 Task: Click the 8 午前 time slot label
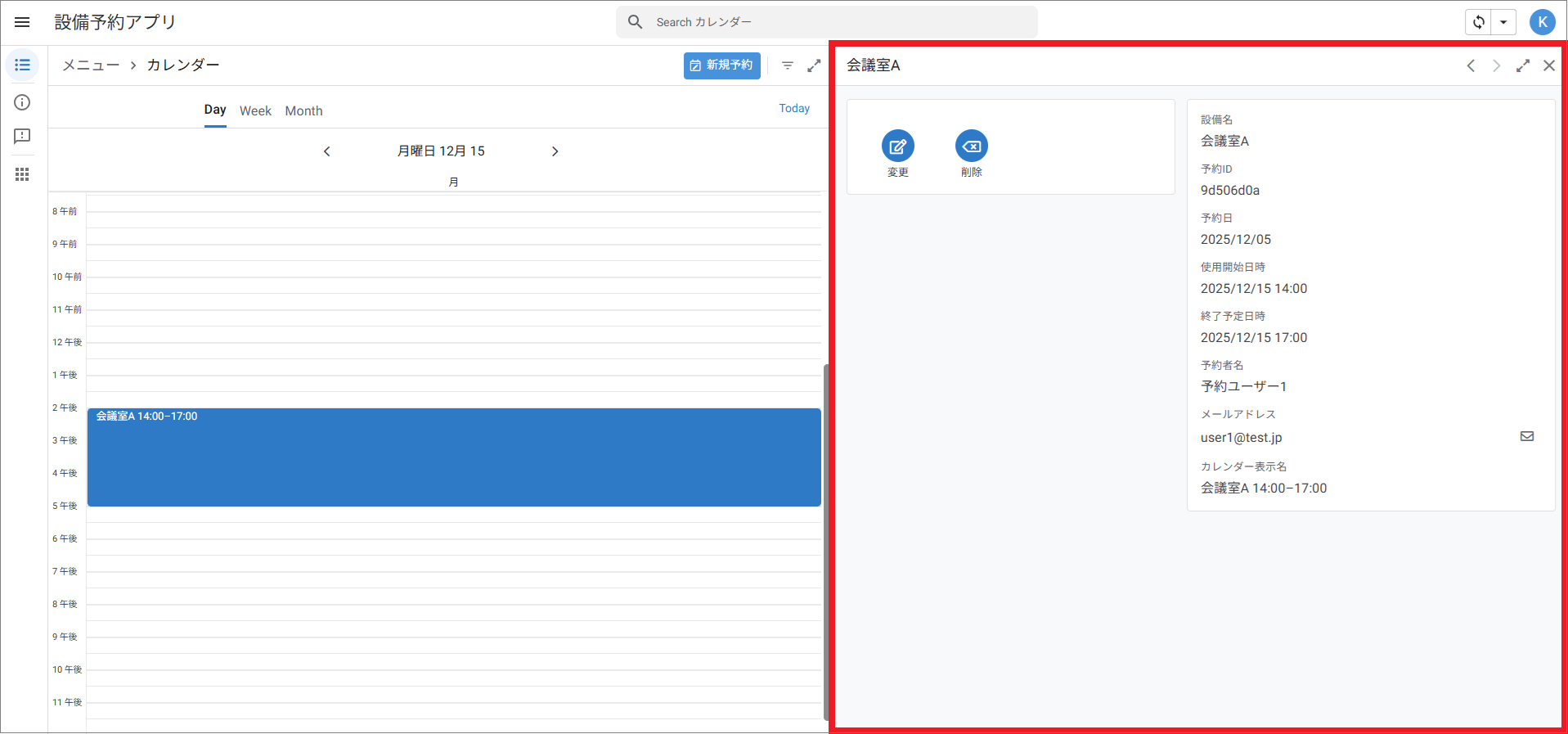65,211
